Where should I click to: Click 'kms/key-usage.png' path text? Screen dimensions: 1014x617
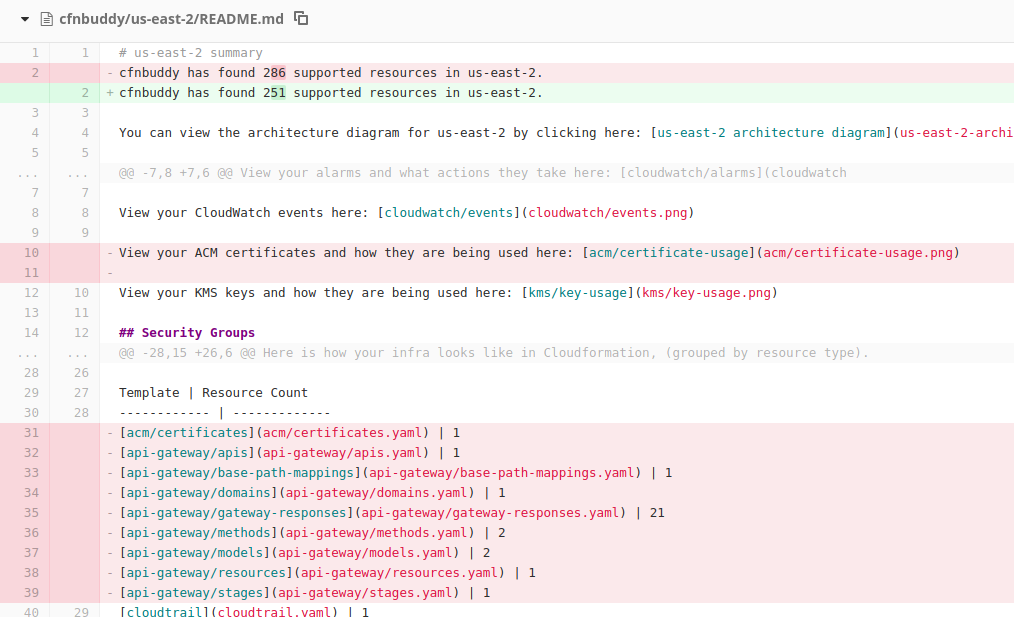pos(707,294)
